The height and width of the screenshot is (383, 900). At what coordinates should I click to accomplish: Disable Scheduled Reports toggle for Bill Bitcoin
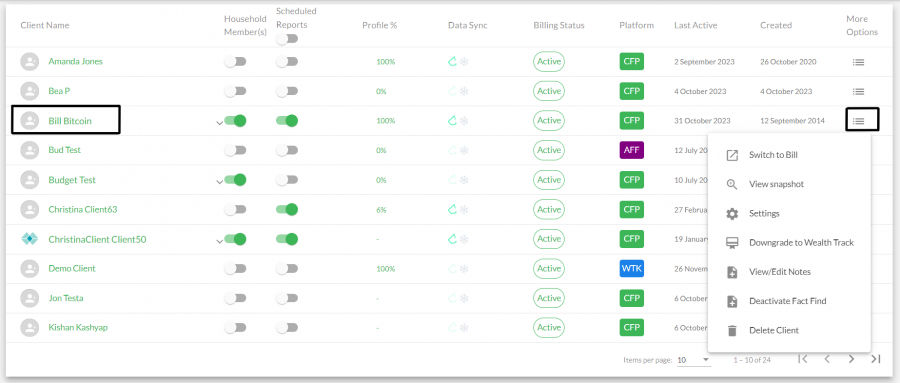[x=287, y=121]
